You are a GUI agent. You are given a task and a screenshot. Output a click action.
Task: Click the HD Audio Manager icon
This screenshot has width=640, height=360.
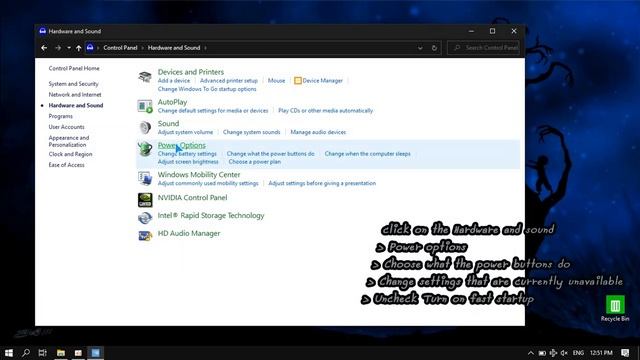click(145, 236)
